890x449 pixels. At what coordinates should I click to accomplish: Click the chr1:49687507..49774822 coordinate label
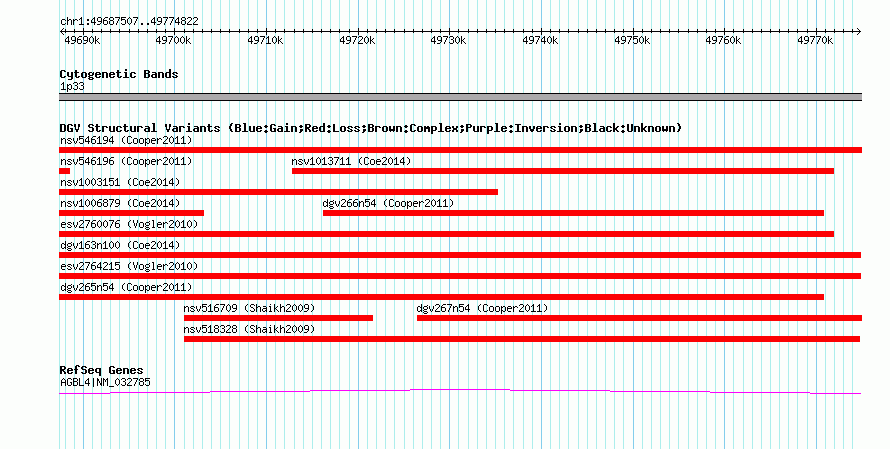[x=129, y=22]
